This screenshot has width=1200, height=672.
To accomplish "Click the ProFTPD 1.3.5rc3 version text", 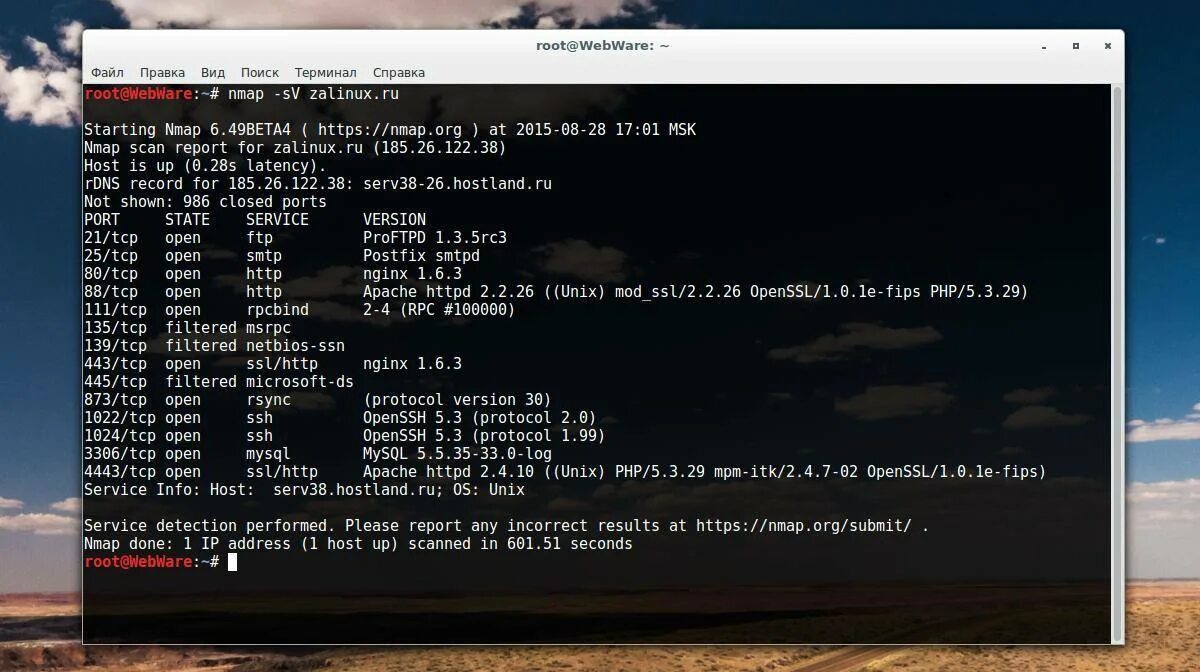I will tap(435, 238).
